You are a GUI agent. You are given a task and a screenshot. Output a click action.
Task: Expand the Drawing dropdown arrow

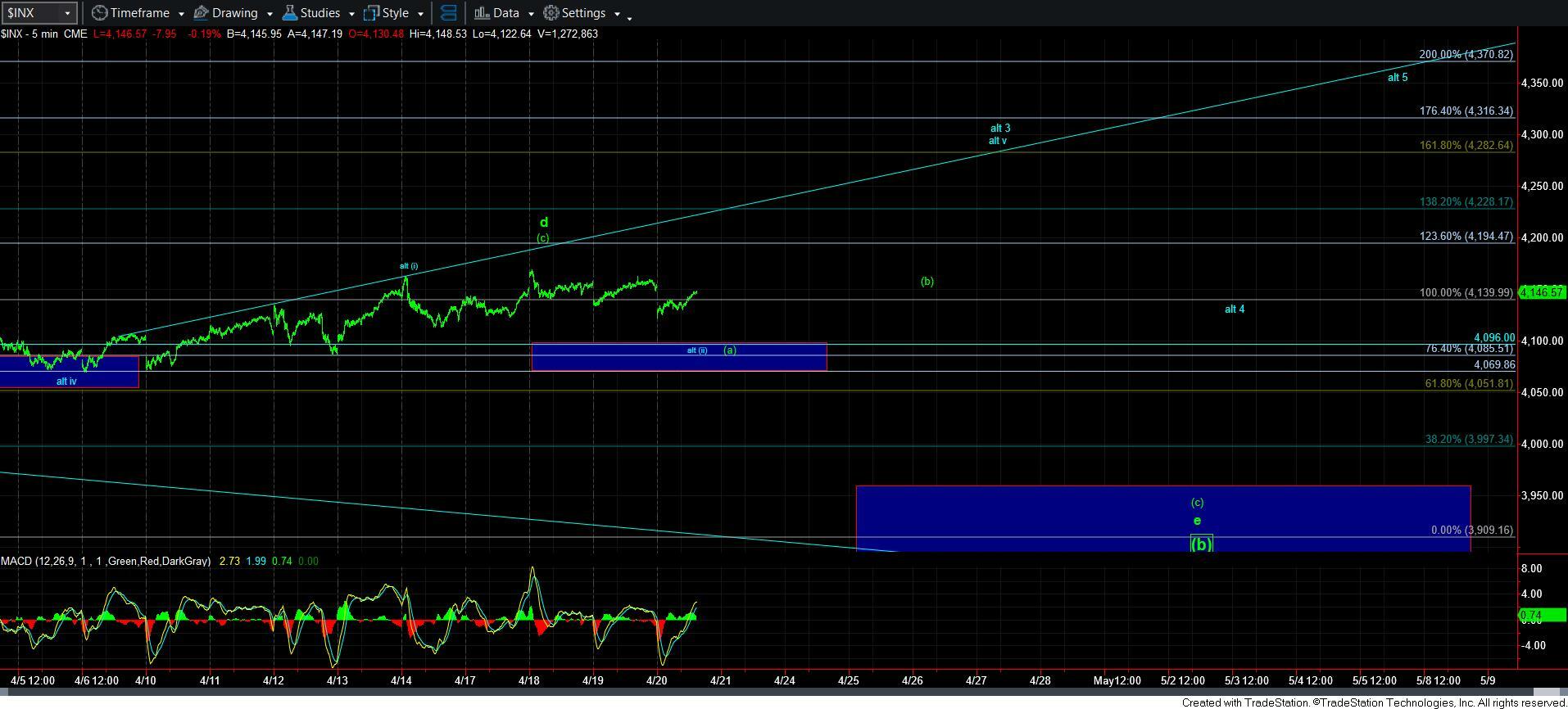tap(270, 14)
